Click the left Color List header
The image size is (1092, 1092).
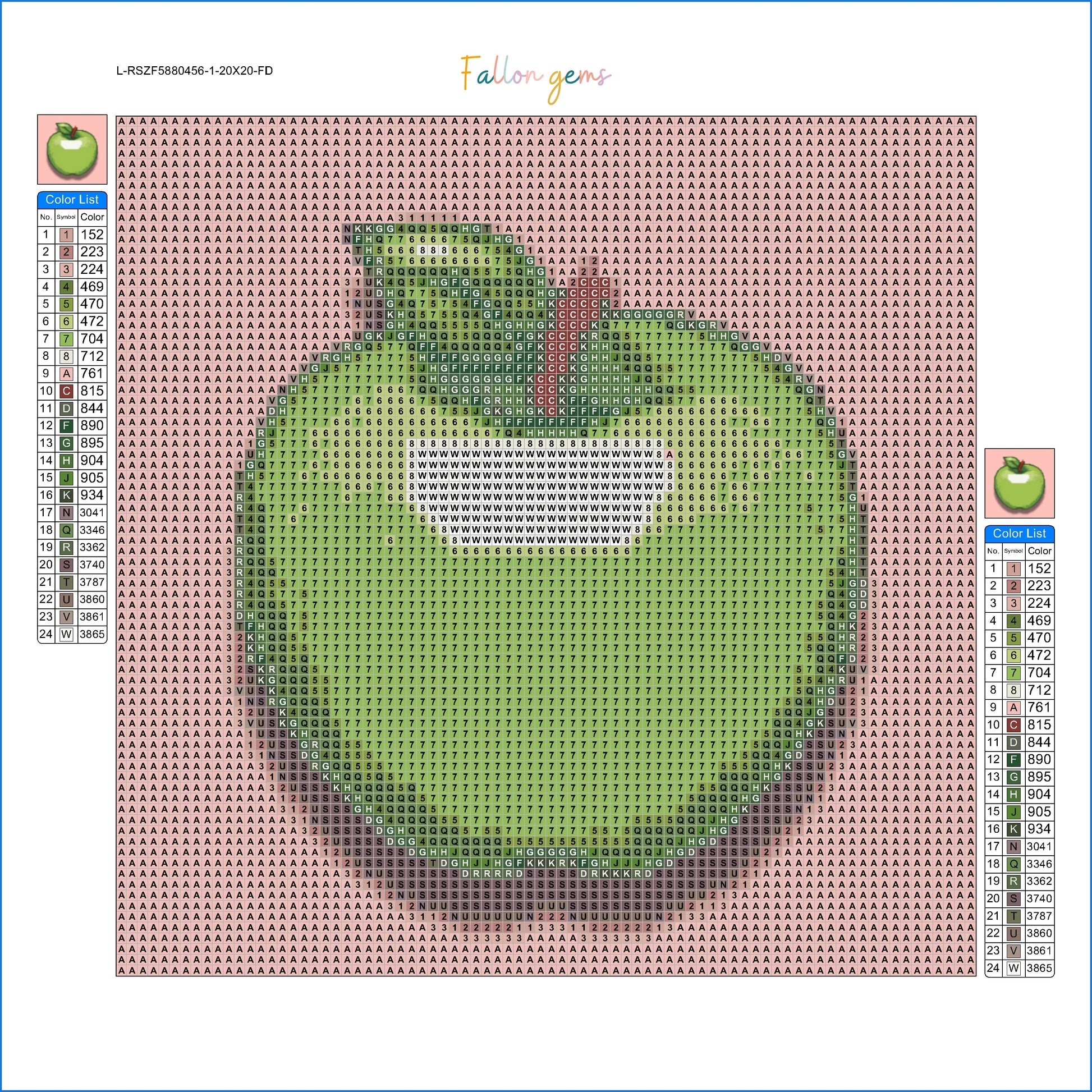click(x=72, y=200)
